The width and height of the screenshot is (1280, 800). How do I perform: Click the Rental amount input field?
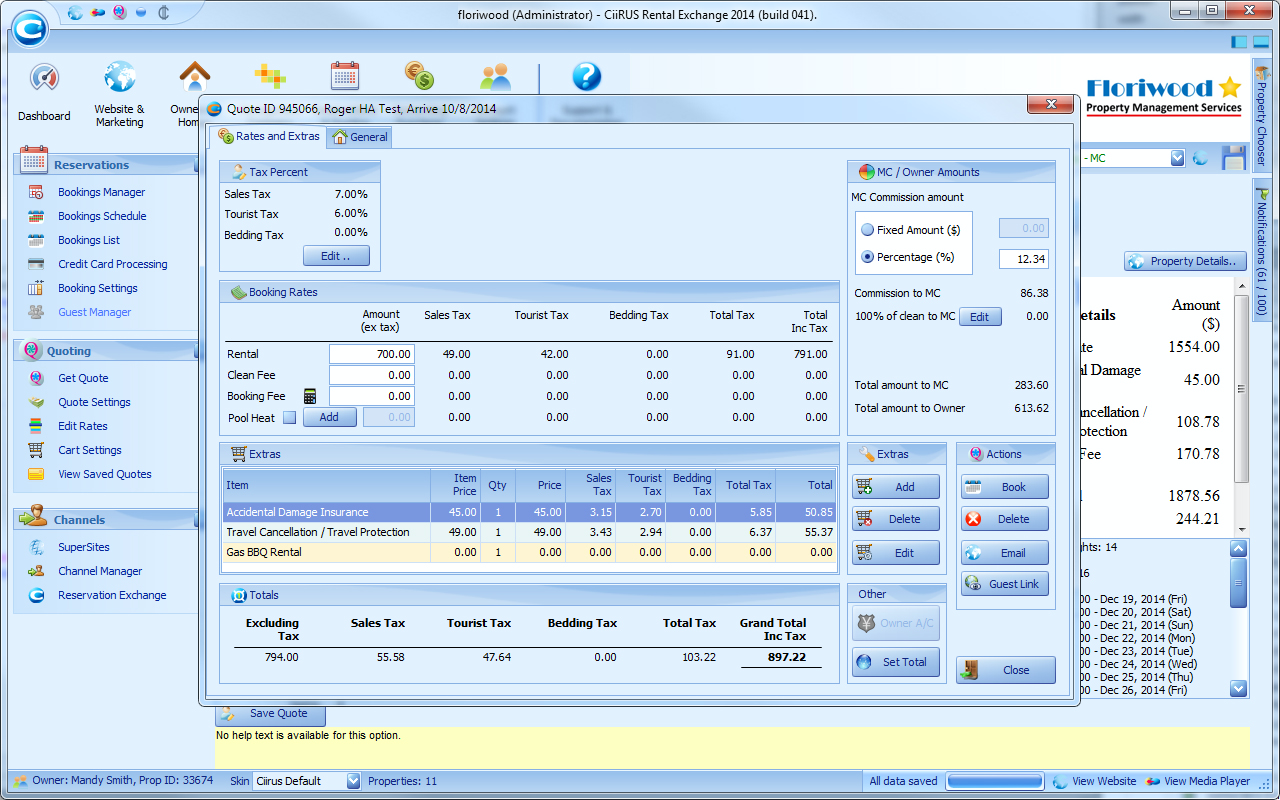pos(372,354)
